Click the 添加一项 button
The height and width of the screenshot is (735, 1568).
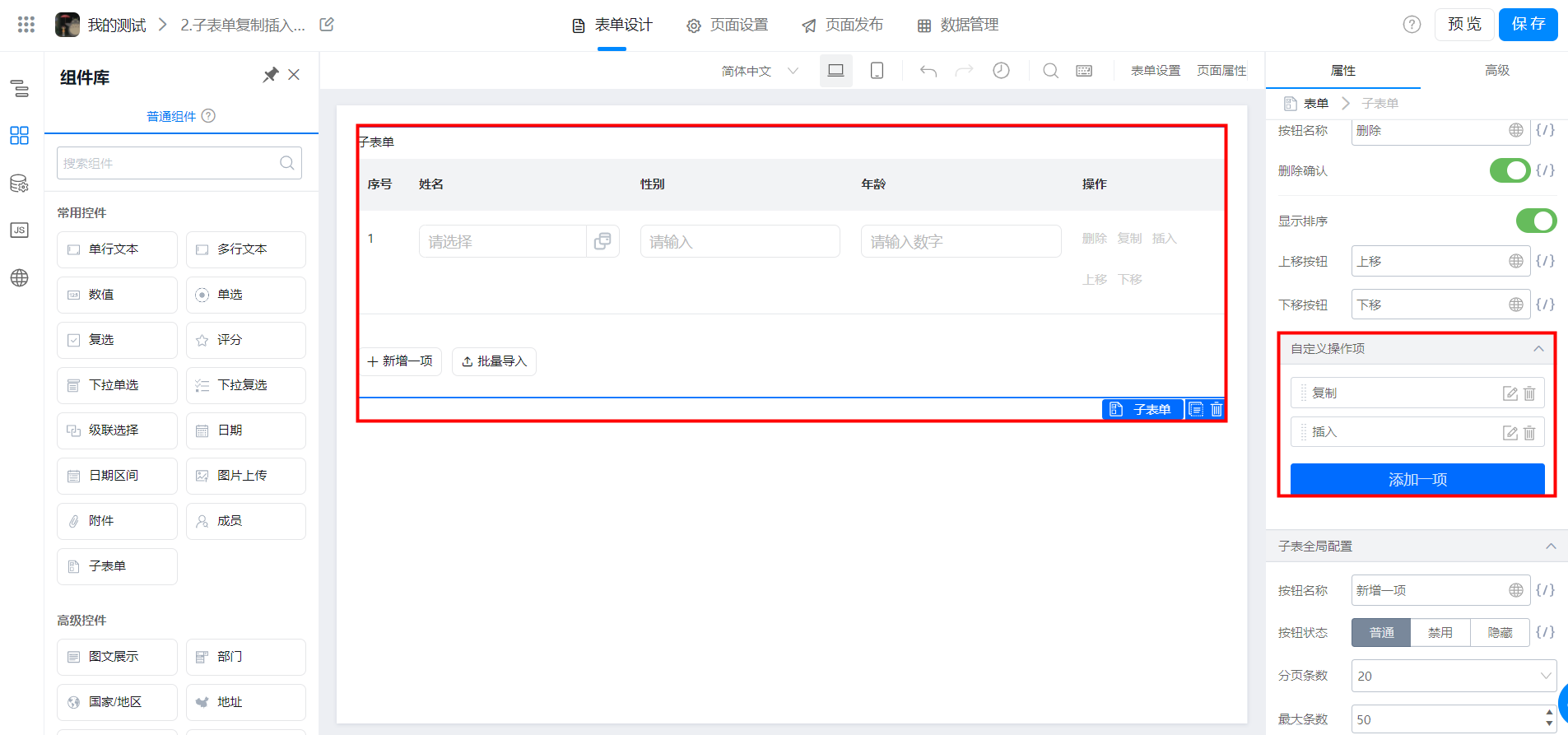click(1417, 479)
